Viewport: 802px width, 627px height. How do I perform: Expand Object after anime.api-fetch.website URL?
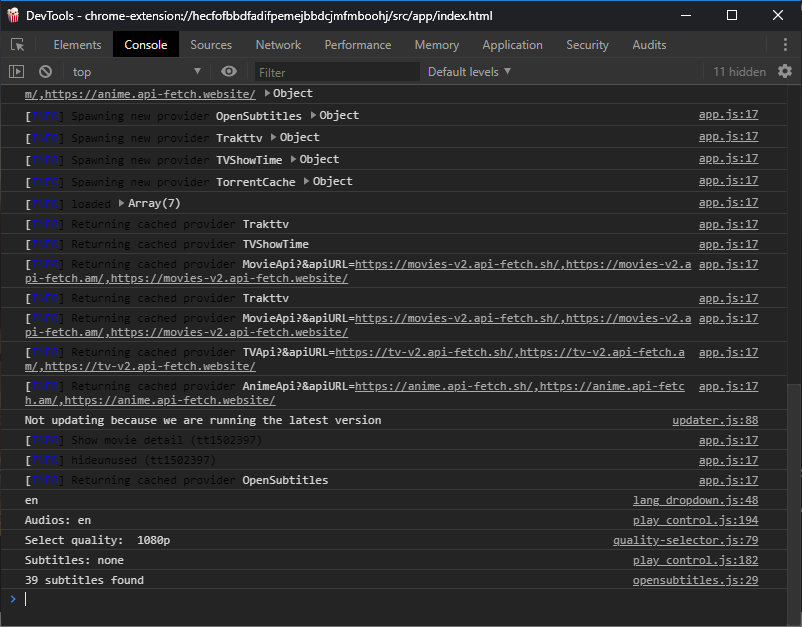click(288, 94)
